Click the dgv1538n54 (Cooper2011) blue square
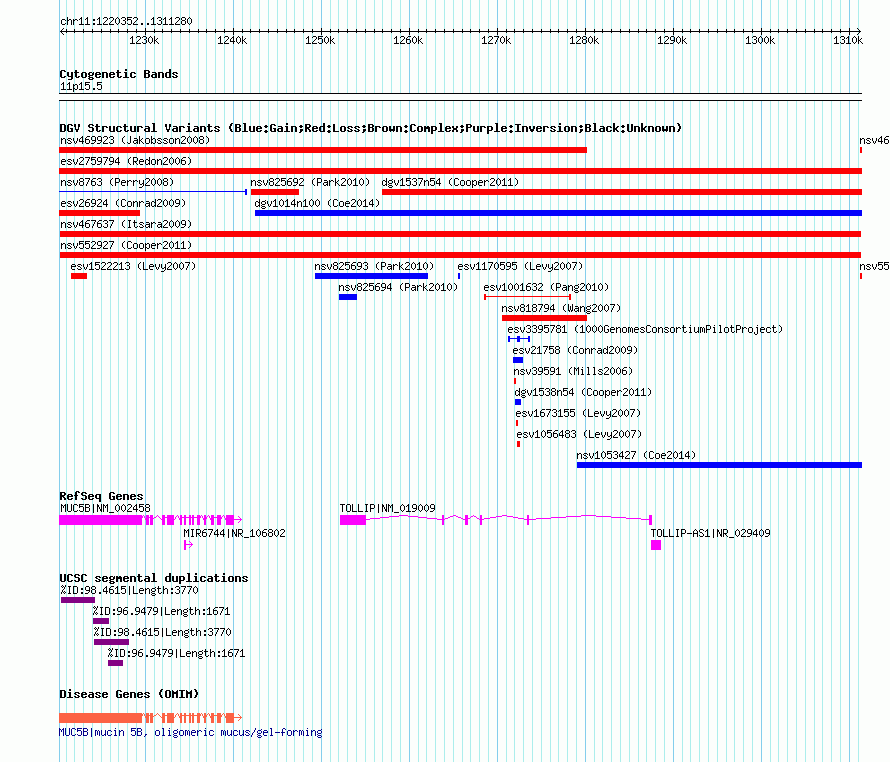890x762 pixels. (x=518, y=402)
